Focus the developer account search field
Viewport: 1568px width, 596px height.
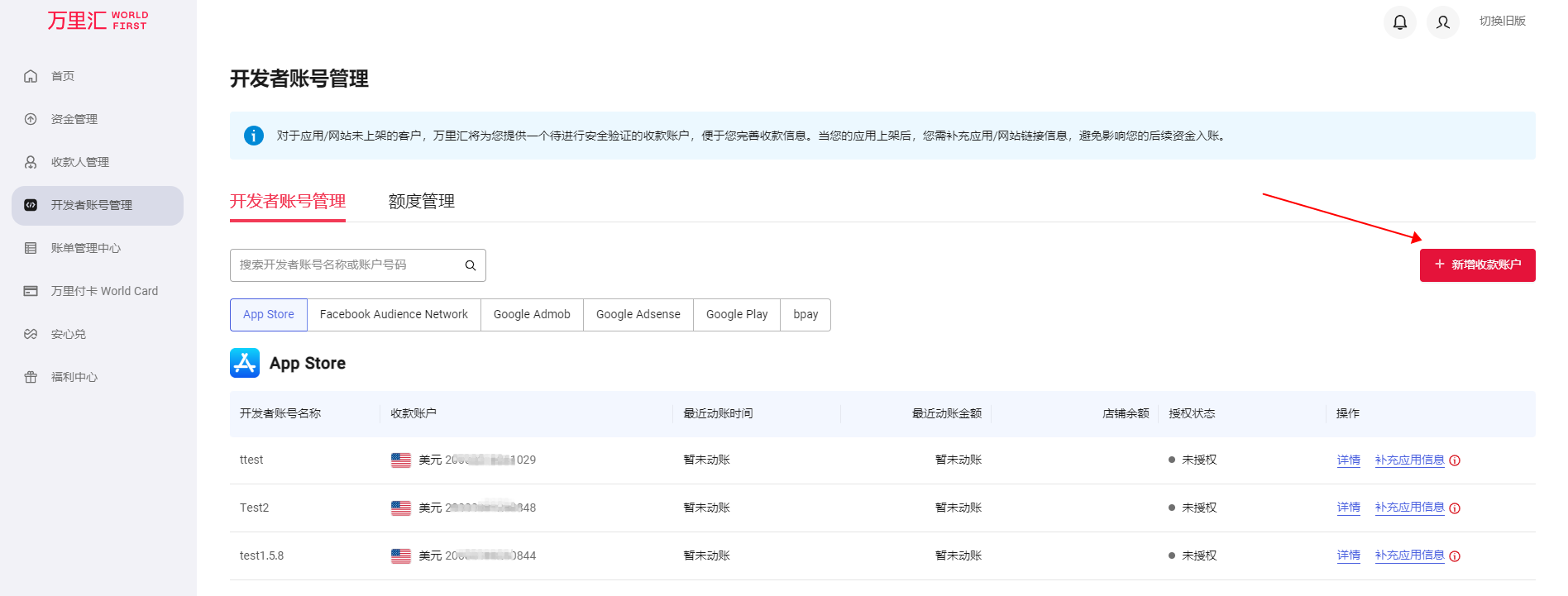point(346,265)
